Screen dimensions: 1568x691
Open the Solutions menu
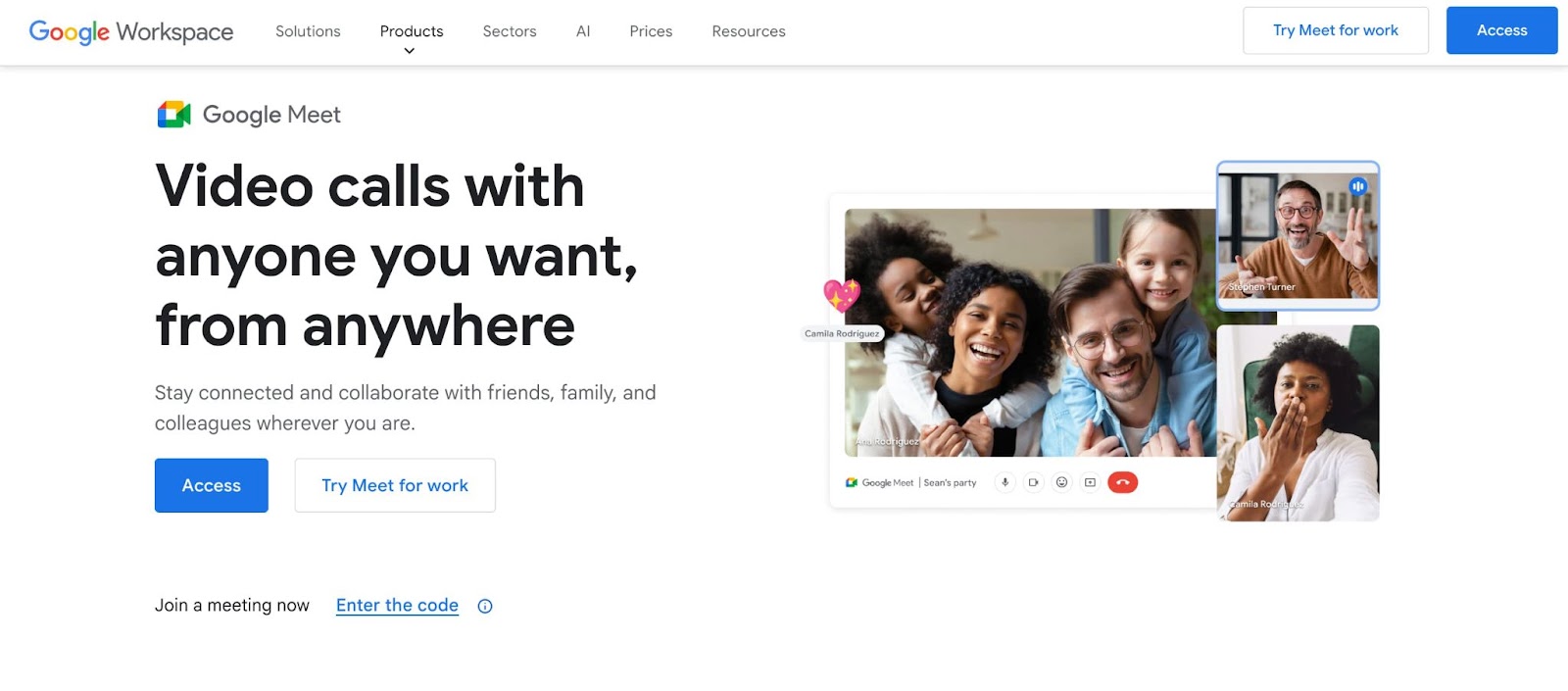[x=308, y=31]
